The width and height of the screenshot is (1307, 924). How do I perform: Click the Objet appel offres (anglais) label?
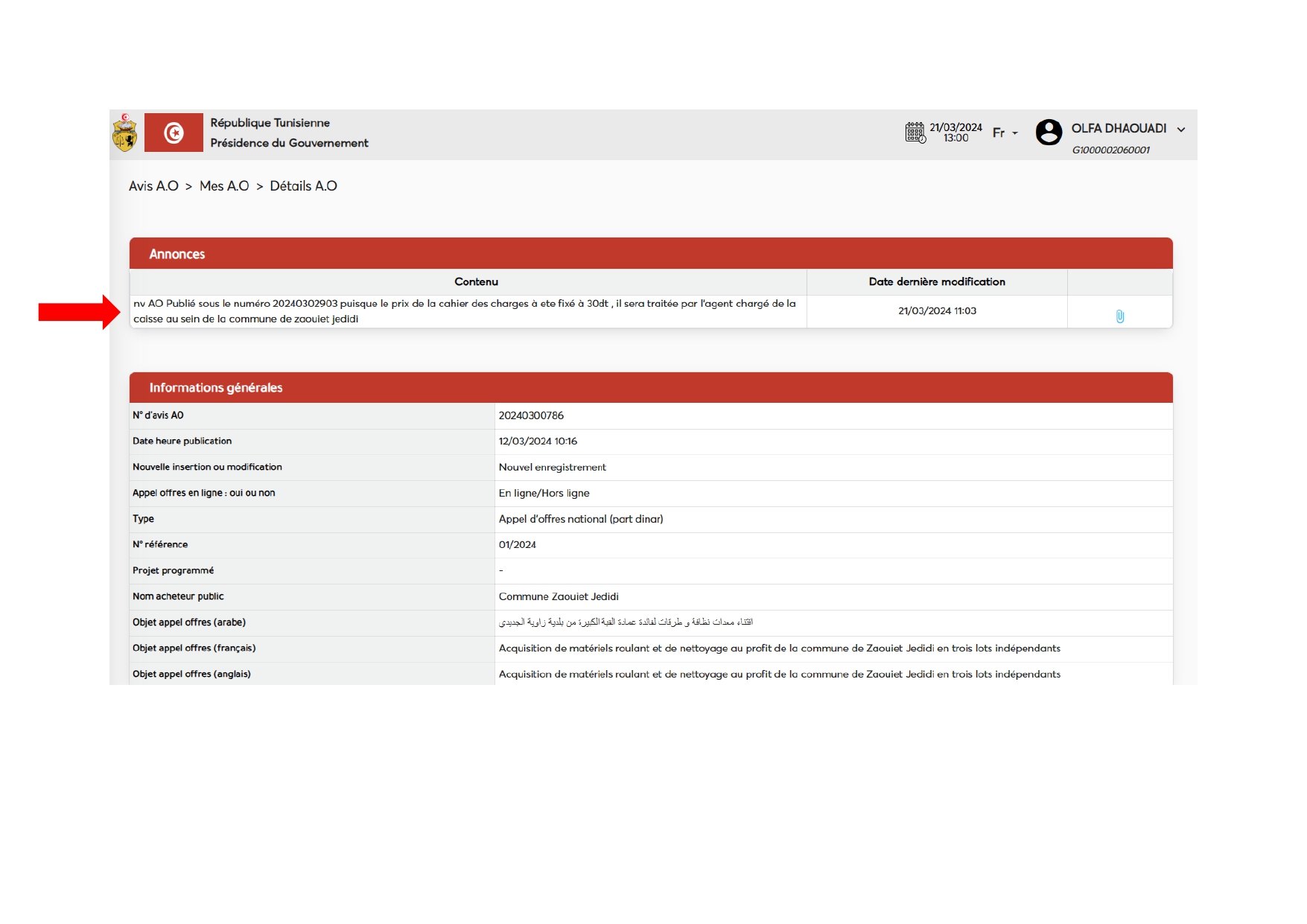pos(191,674)
